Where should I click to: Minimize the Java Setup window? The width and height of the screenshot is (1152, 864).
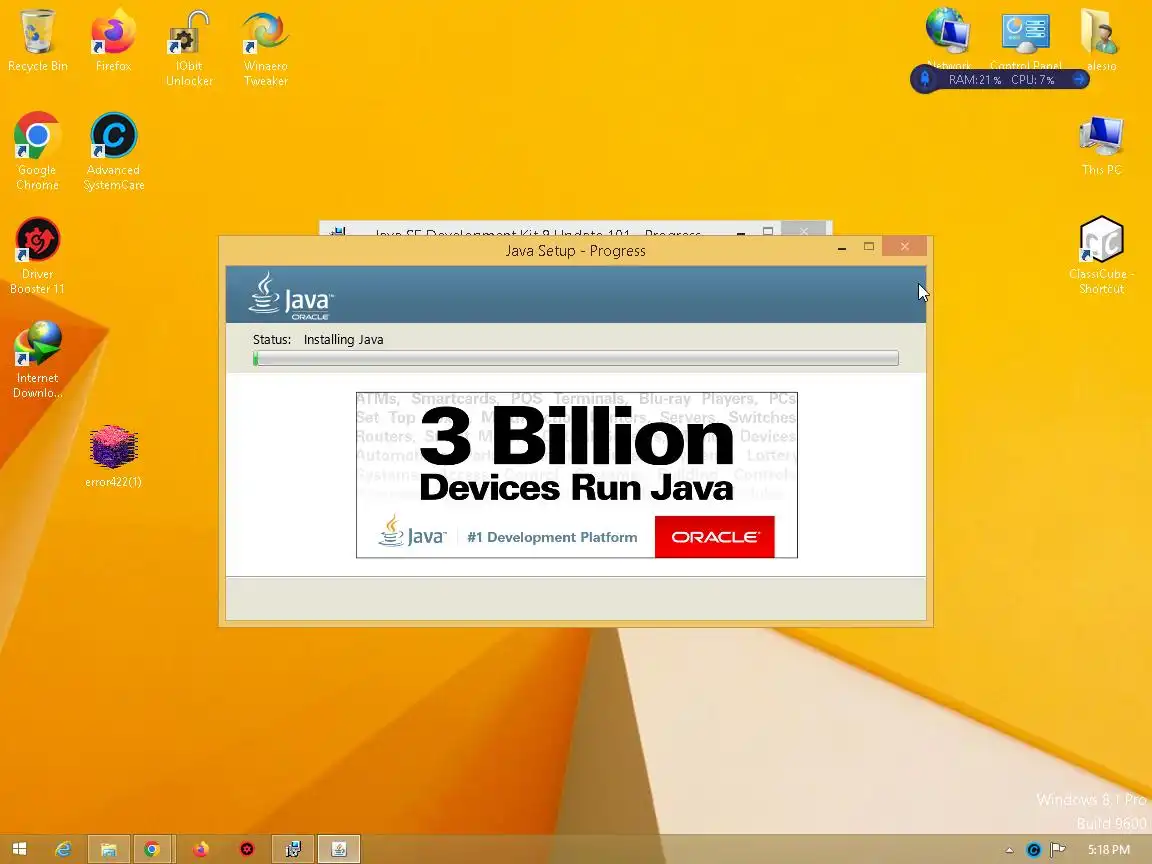[x=842, y=249]
